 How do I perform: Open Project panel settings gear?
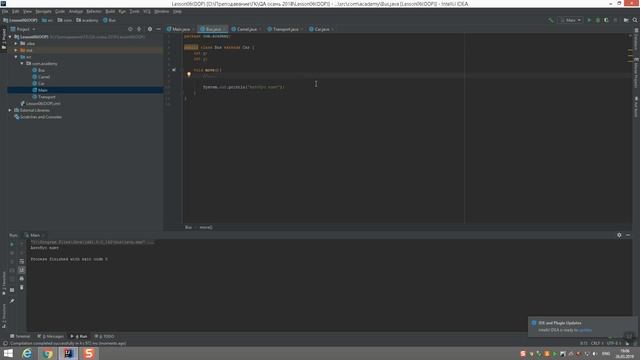[150, 29]
